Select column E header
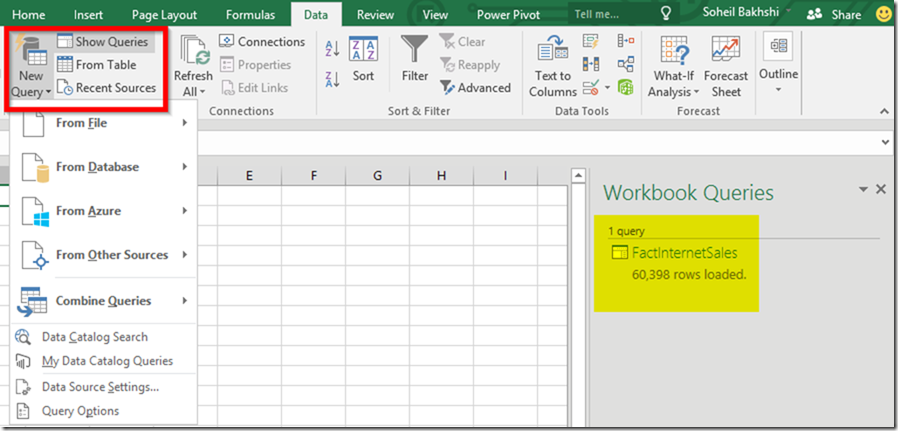Viewport: 898px width, 431px height. point(249,176)
